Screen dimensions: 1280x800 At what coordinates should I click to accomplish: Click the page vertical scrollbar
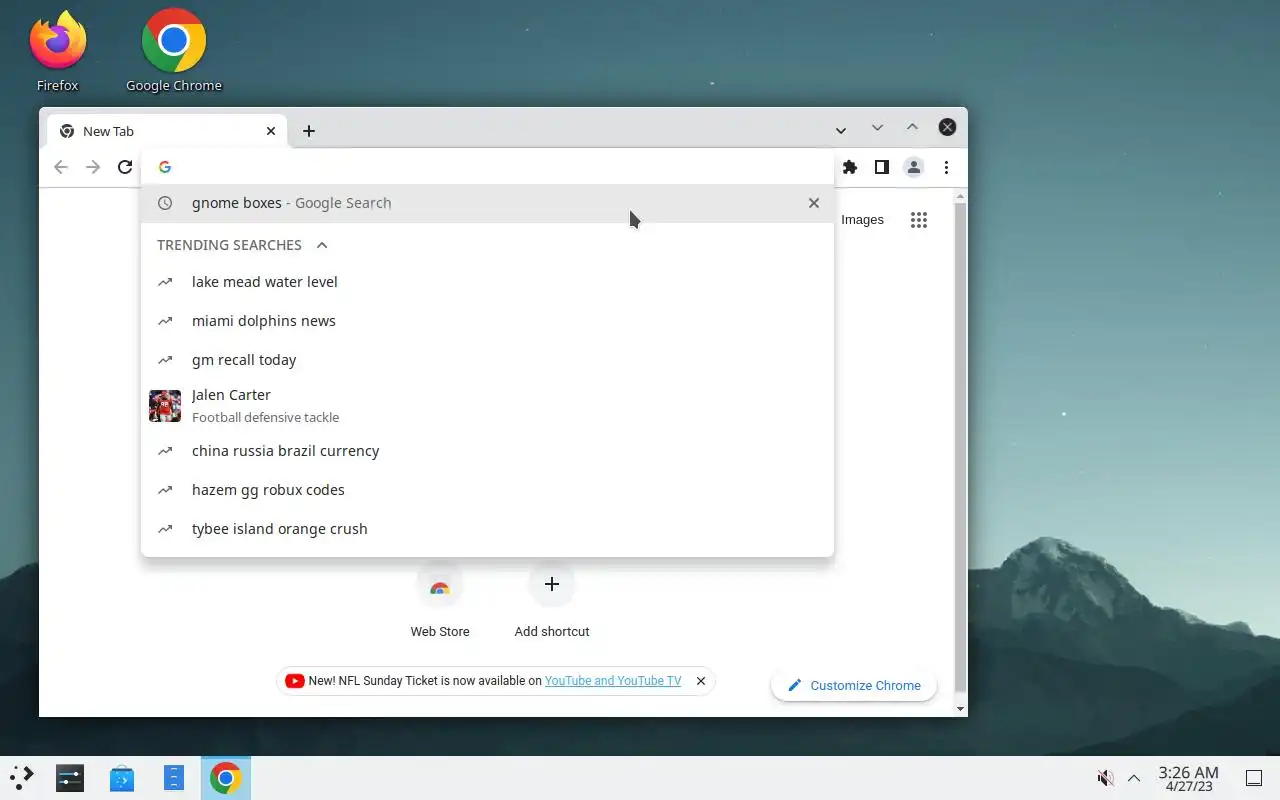tap(961, 448)
